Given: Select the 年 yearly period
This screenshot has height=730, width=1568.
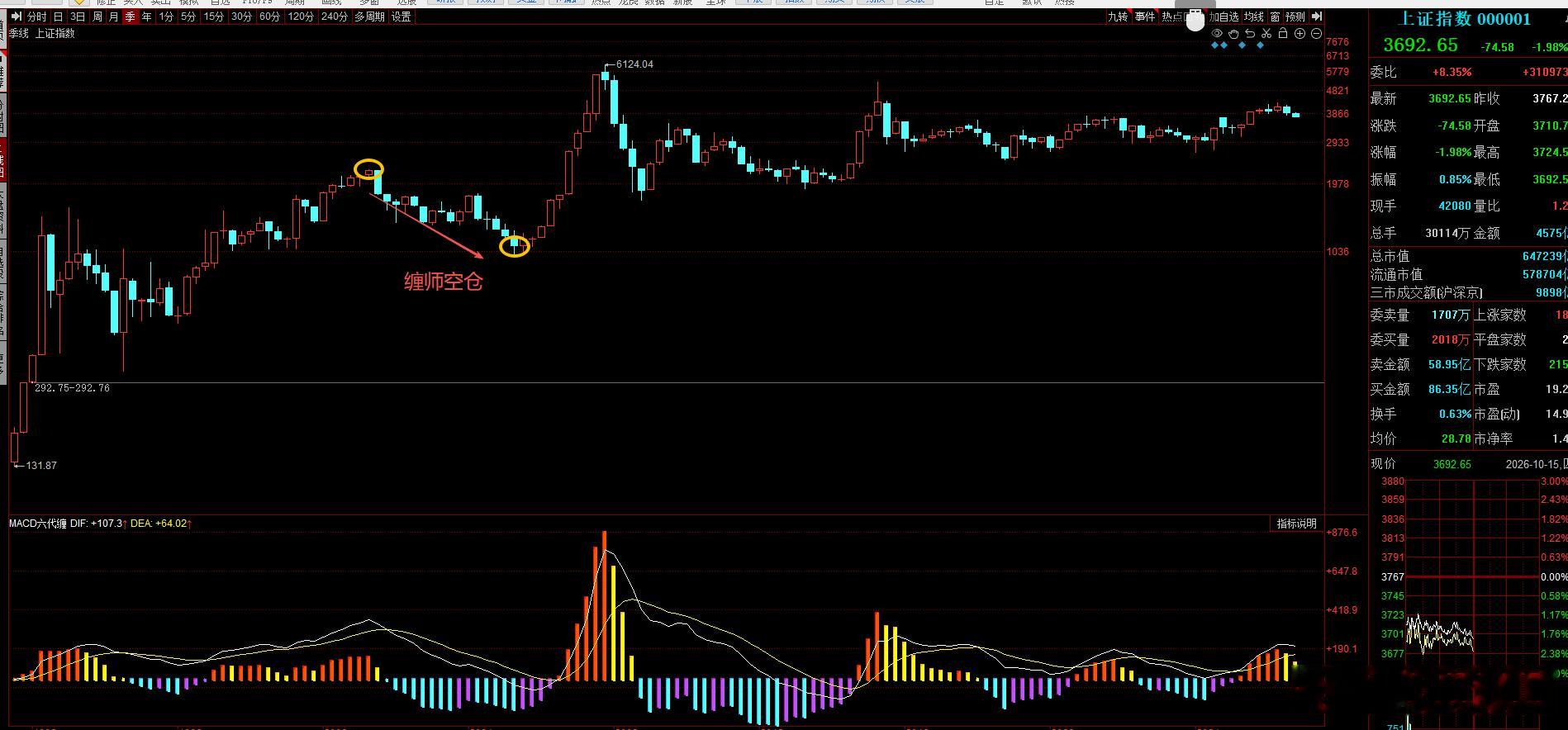Looking at the screenshot, I should 147,17.
